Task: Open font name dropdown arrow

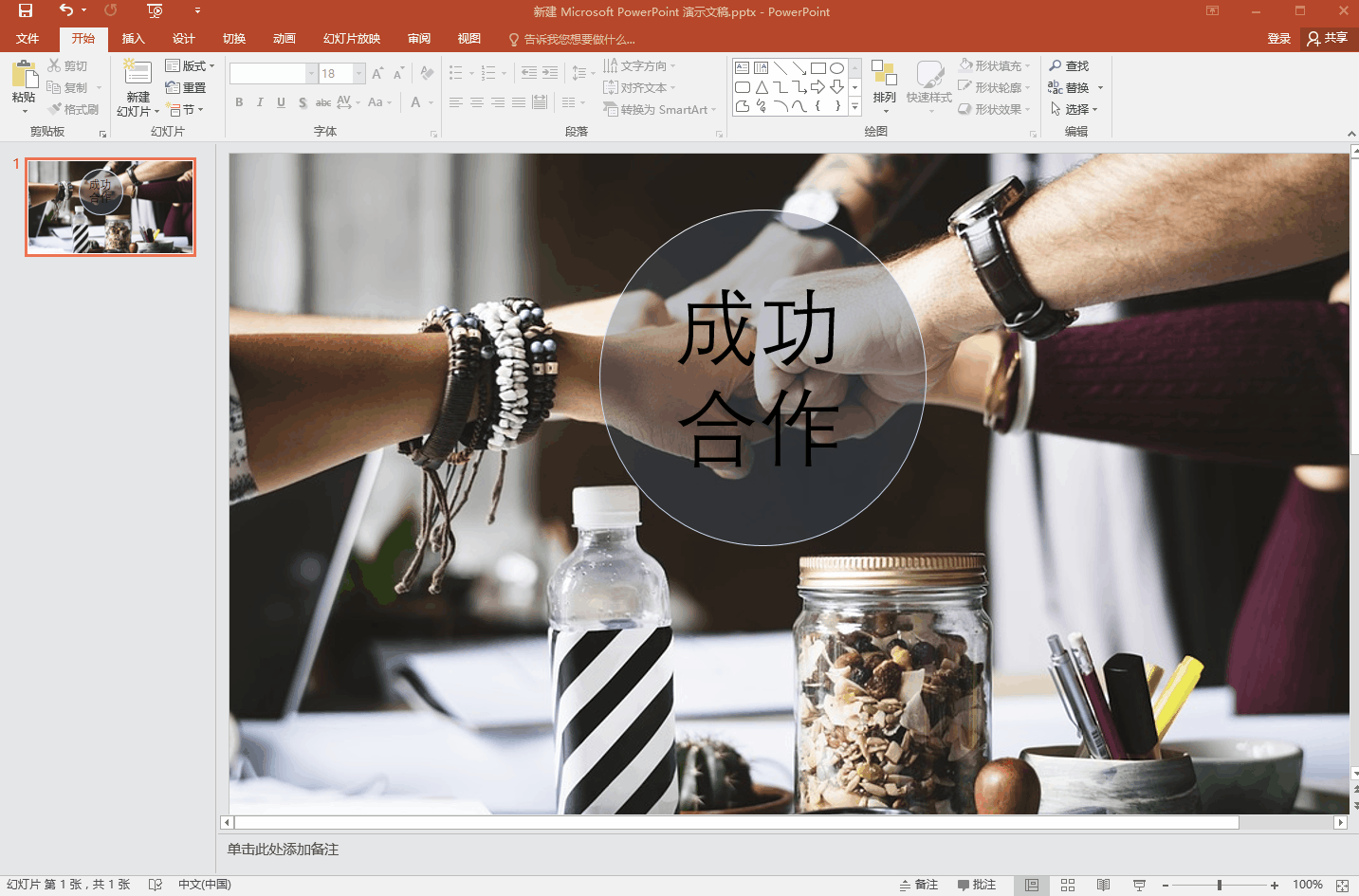Action: click(311, 73)
